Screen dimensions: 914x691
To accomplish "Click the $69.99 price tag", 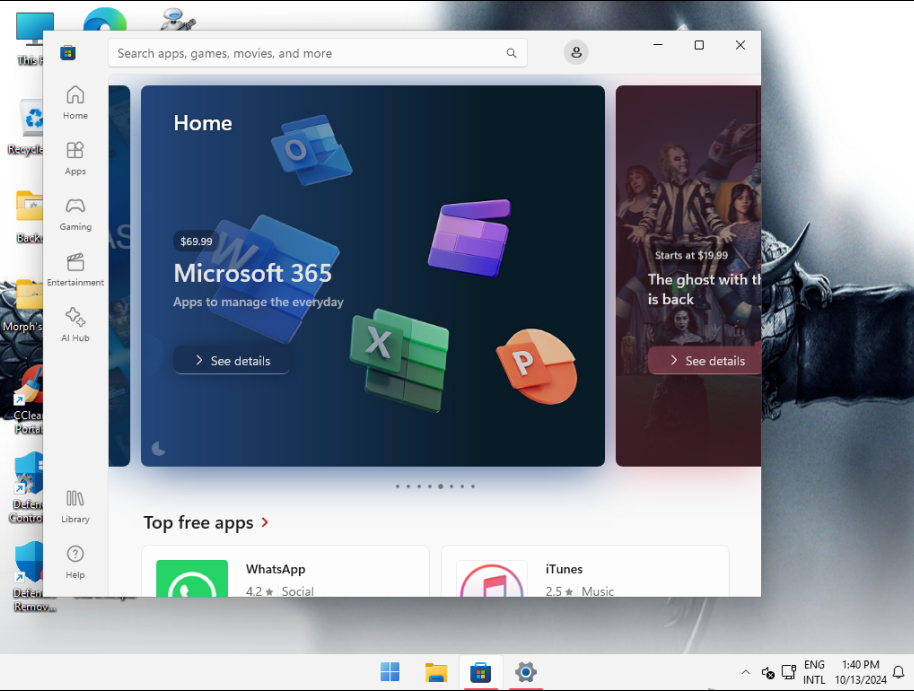I will (x=196, y=241).
